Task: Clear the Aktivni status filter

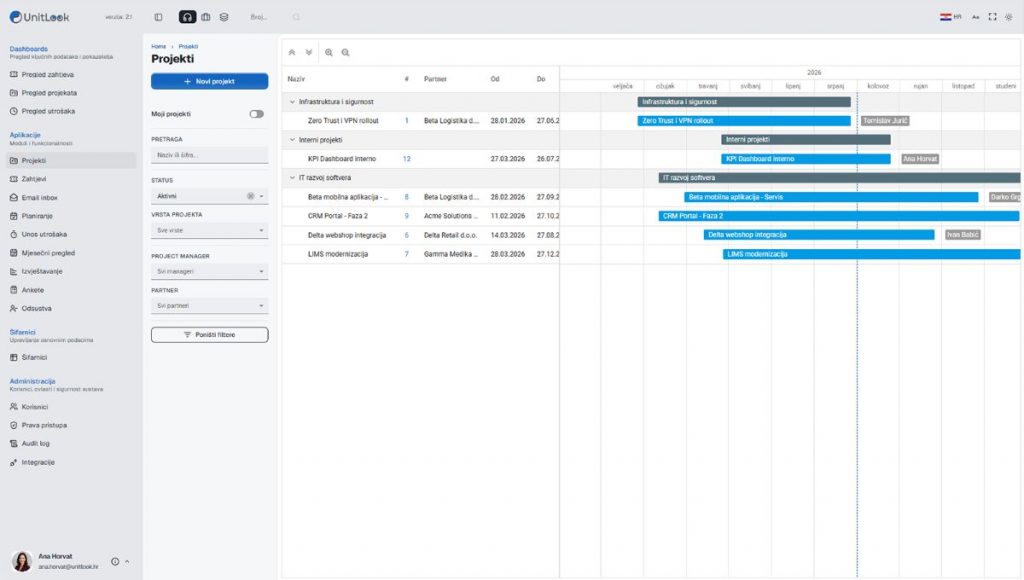Action: pyautogui.click(x=250, y=196)
